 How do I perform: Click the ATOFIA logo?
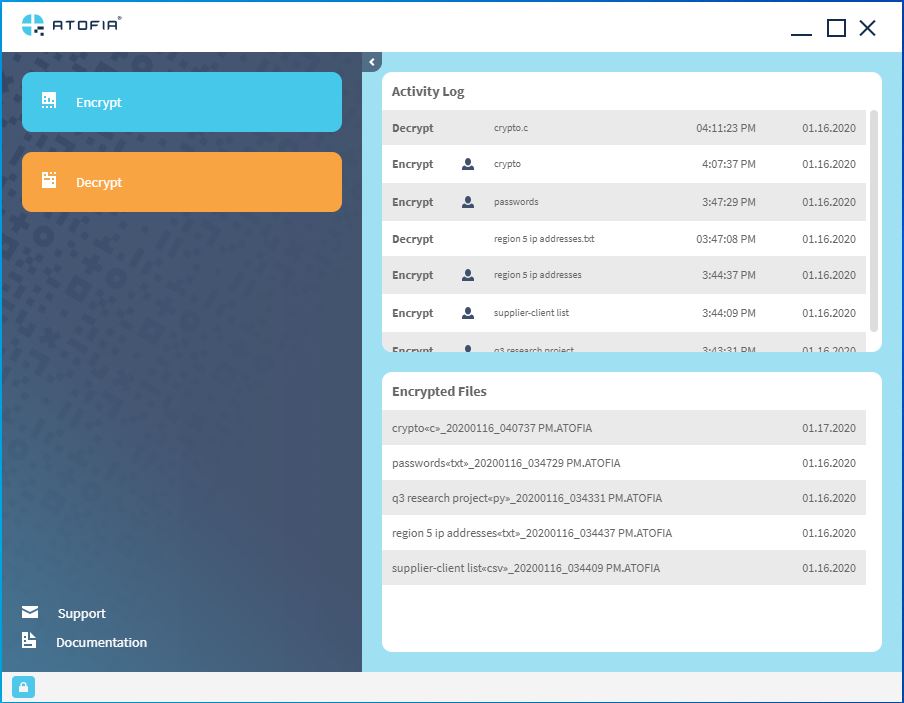pyautogui.click(x=71, y=25)
